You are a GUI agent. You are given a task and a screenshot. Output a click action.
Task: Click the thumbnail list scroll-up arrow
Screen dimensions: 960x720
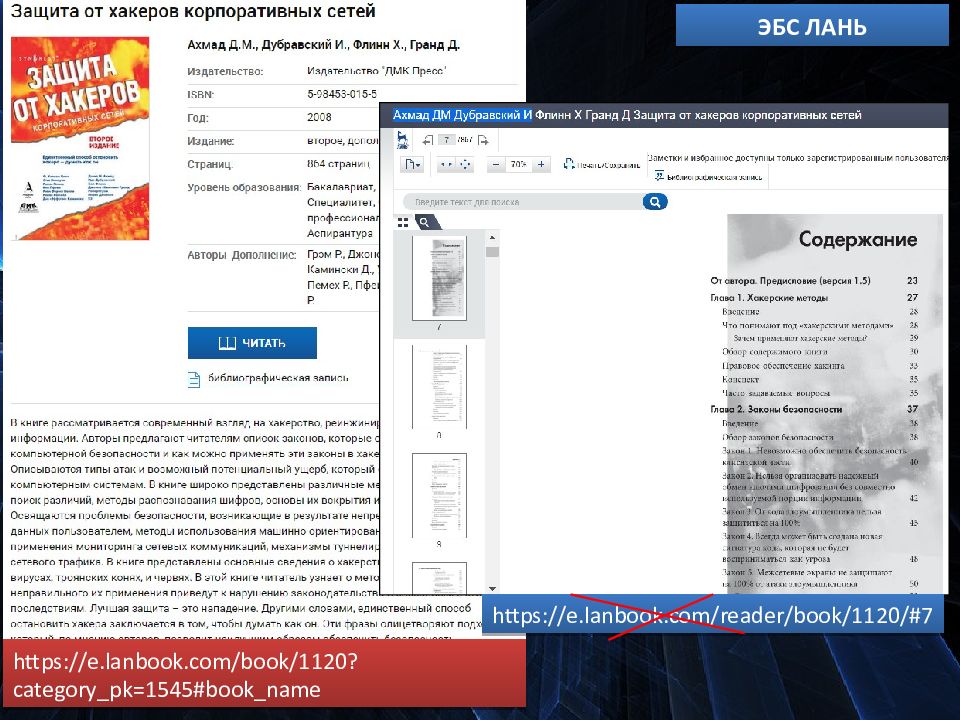click(492, 238)
